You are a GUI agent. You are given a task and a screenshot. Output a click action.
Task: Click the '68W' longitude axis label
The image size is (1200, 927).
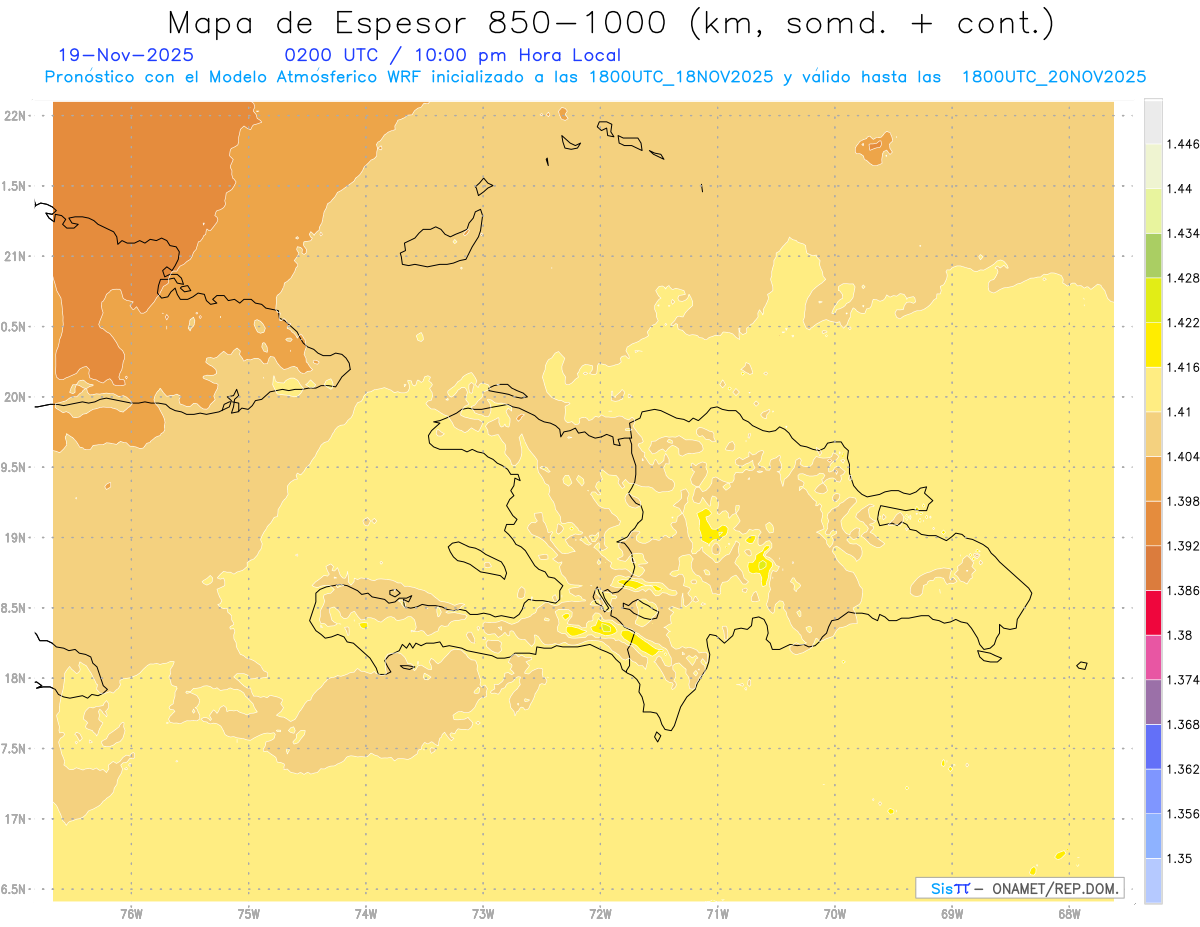pyautogui.click(x=1069, y=913)
